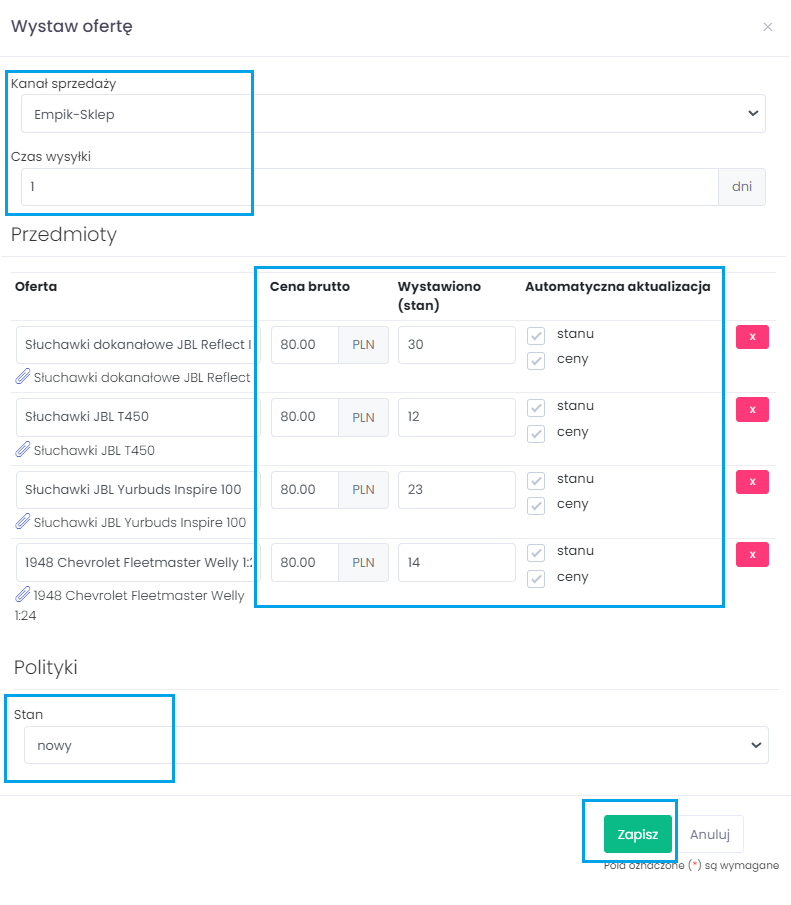Delete the JBL Yurbuds Inspire 100 row

pyautogui.click(x=752, y=482)
